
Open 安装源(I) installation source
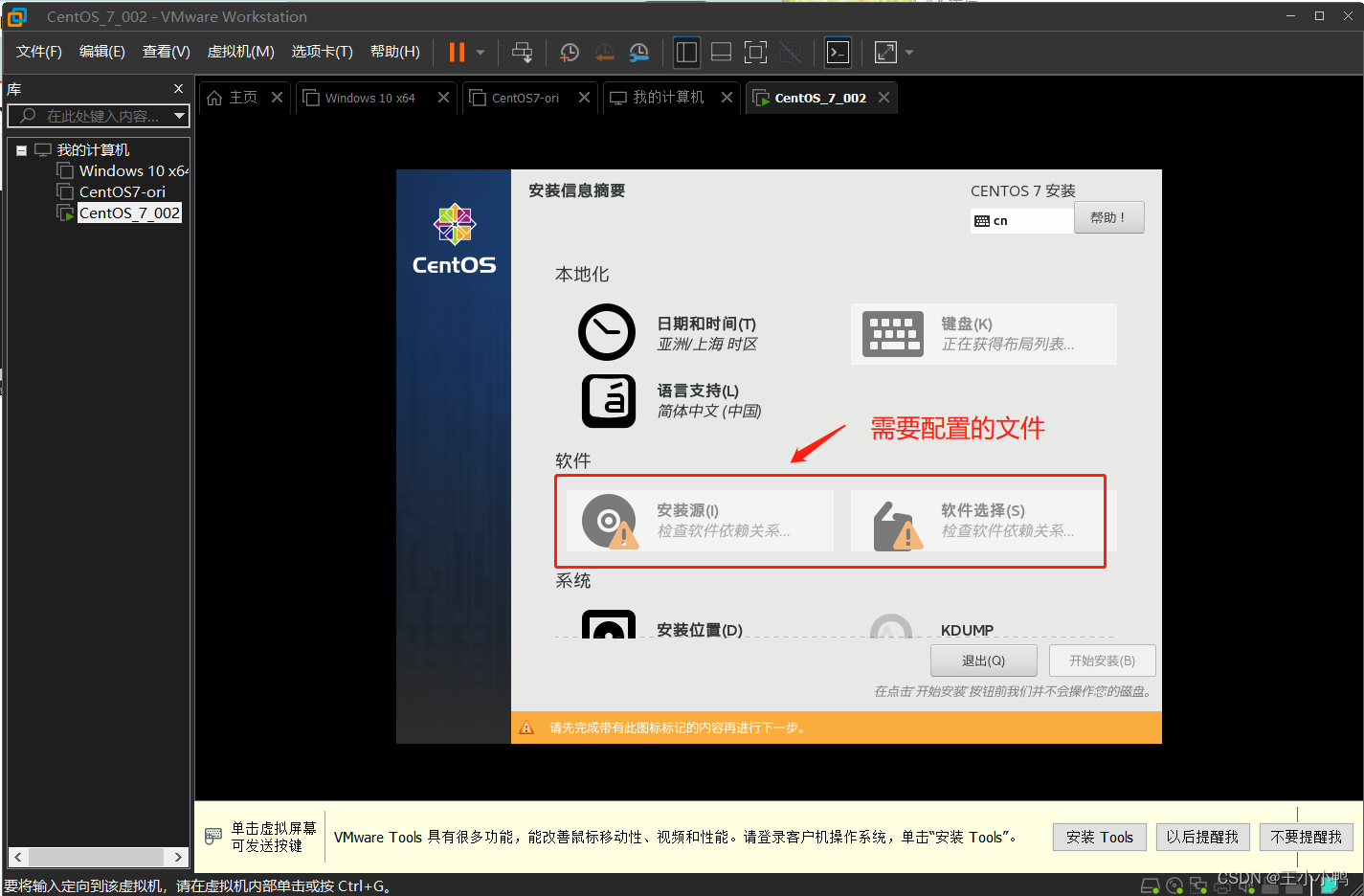click(700, 521)
